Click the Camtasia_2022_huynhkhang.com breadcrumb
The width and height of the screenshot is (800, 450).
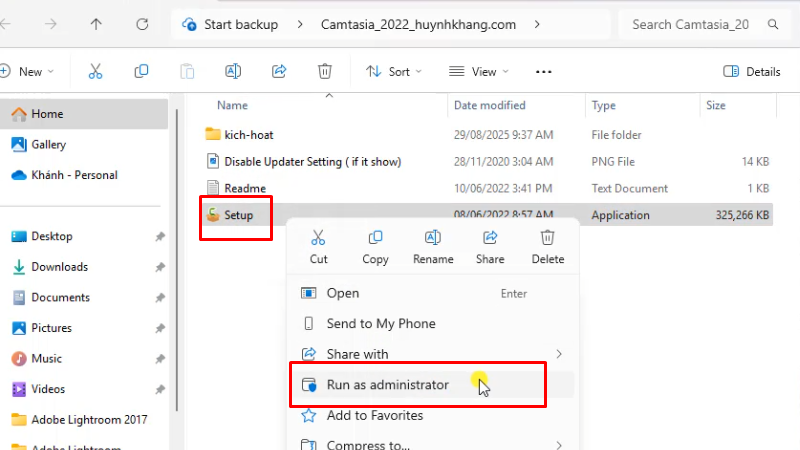click(x=418, y=24)
